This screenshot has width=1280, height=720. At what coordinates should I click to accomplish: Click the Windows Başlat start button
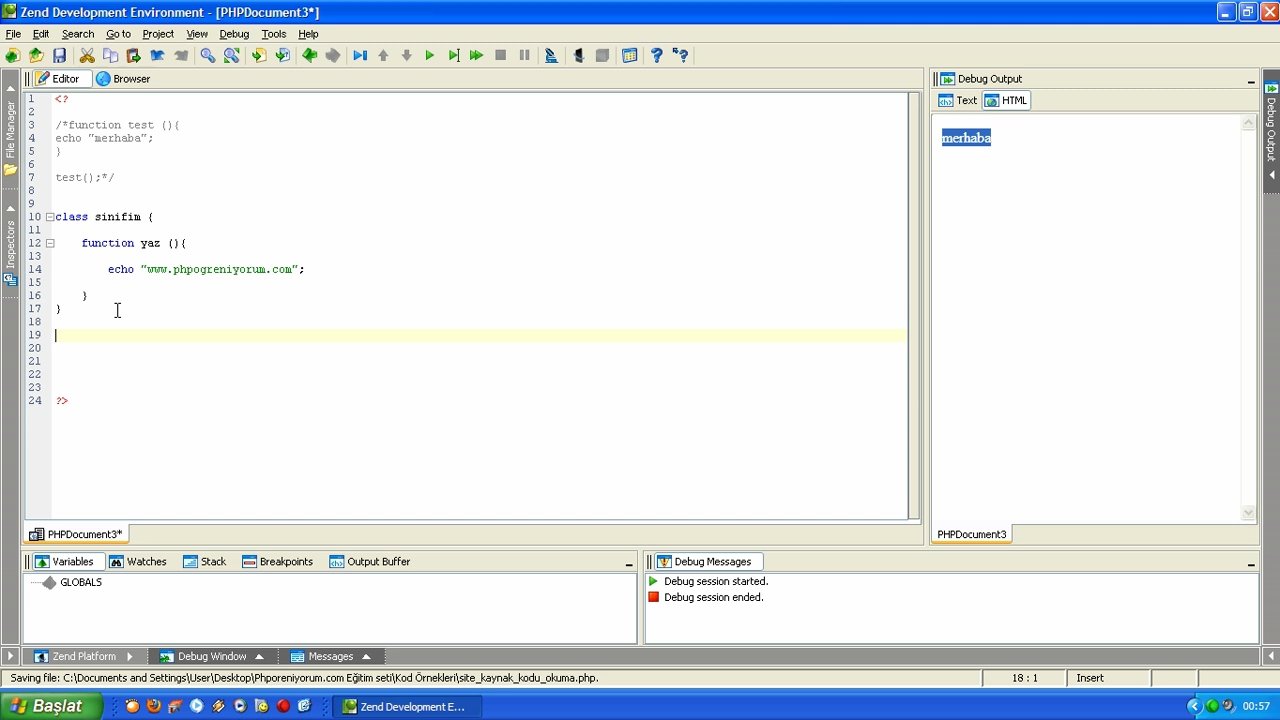50,706
